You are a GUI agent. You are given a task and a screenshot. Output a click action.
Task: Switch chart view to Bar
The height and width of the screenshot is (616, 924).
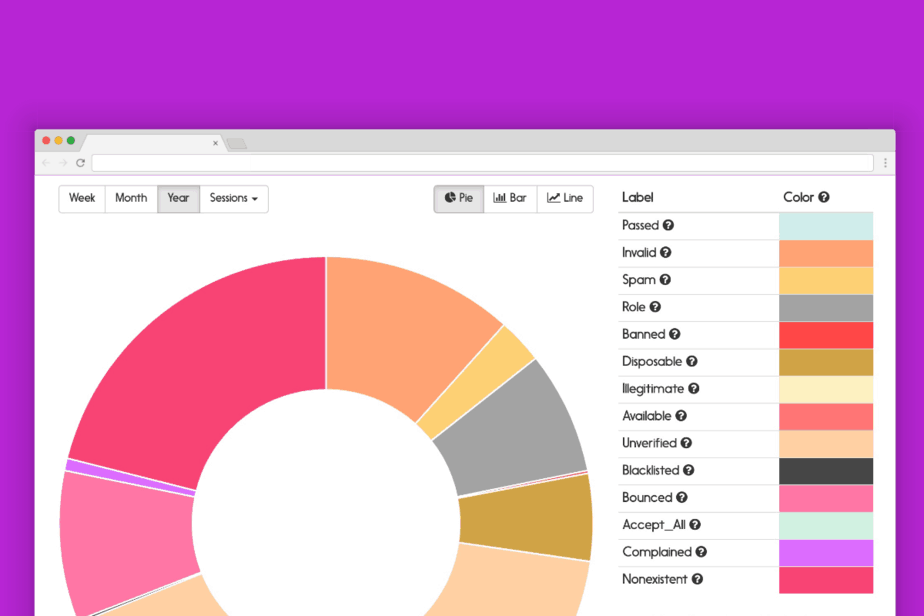[510, 199]
